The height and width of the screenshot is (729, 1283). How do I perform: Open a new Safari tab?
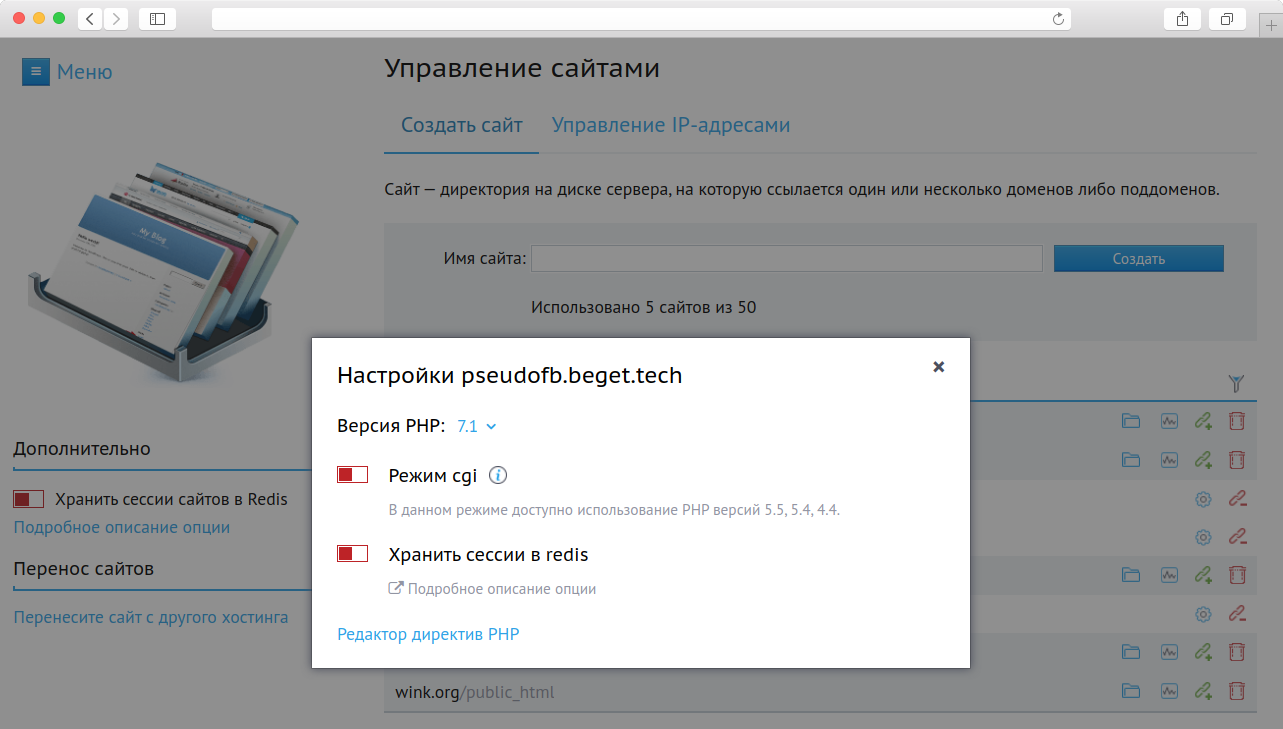click(x=1271, y=25)
